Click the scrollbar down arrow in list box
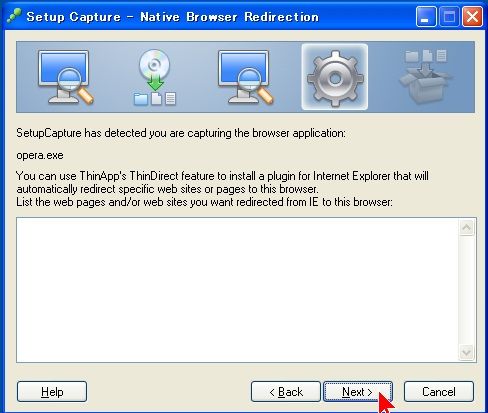The image size is (488, 413). tap(466, 352)
